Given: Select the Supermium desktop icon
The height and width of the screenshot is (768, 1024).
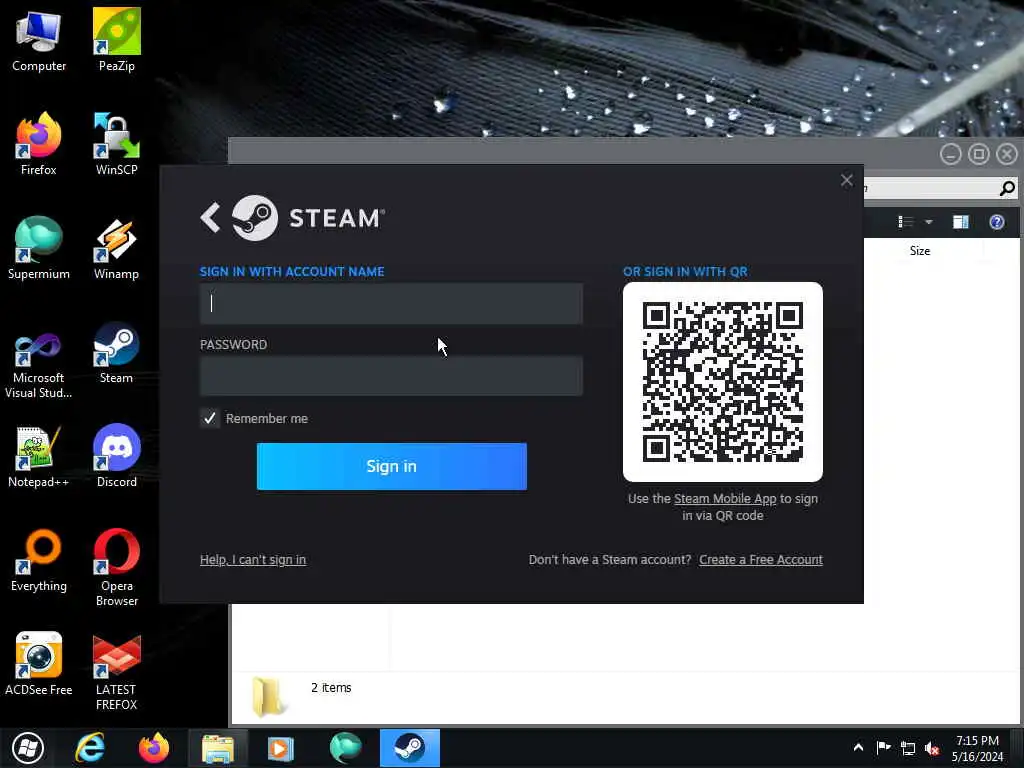Looking at the screenshot, I should point(39,248).
